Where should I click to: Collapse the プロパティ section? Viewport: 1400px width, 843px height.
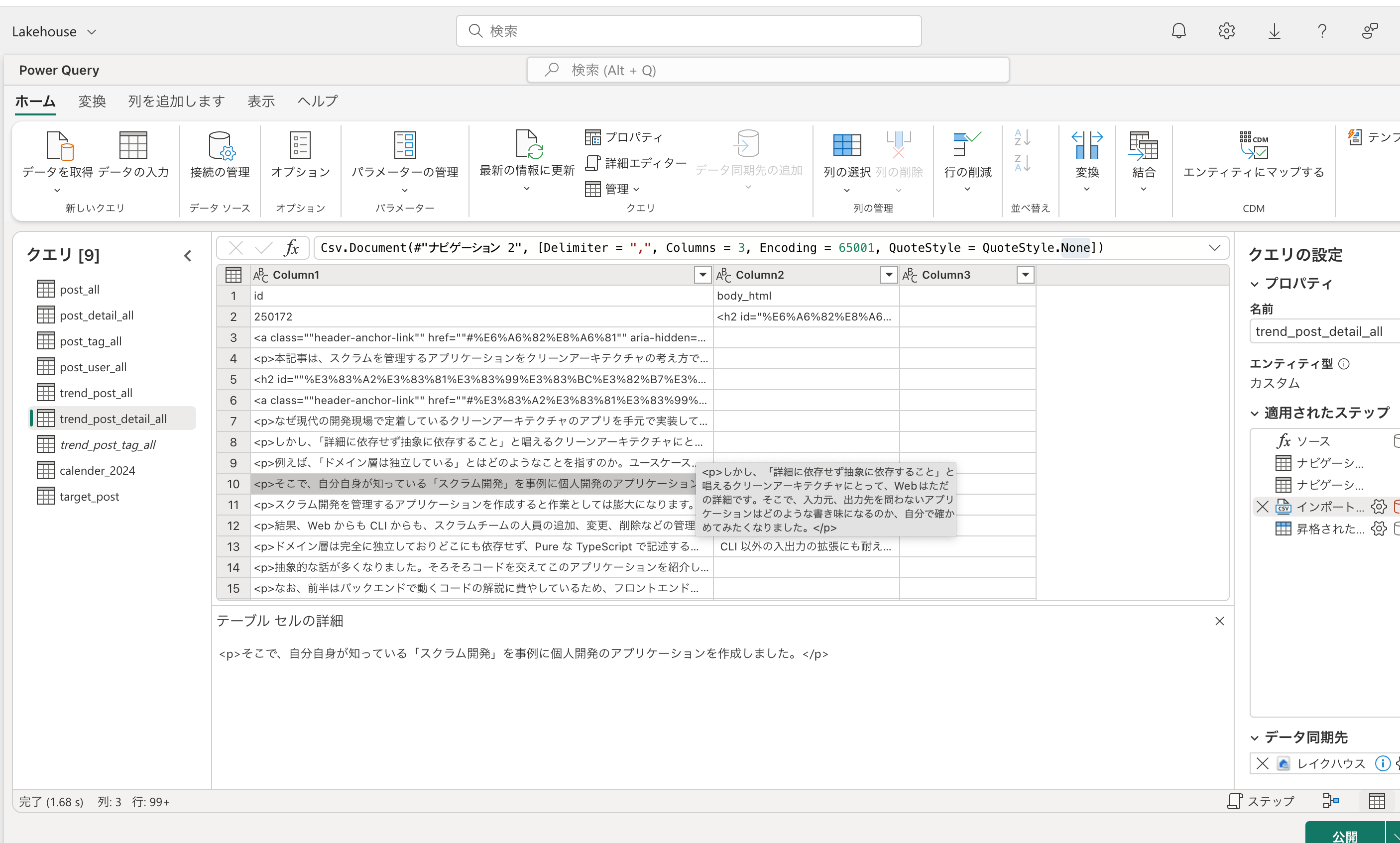(1257, 284)
